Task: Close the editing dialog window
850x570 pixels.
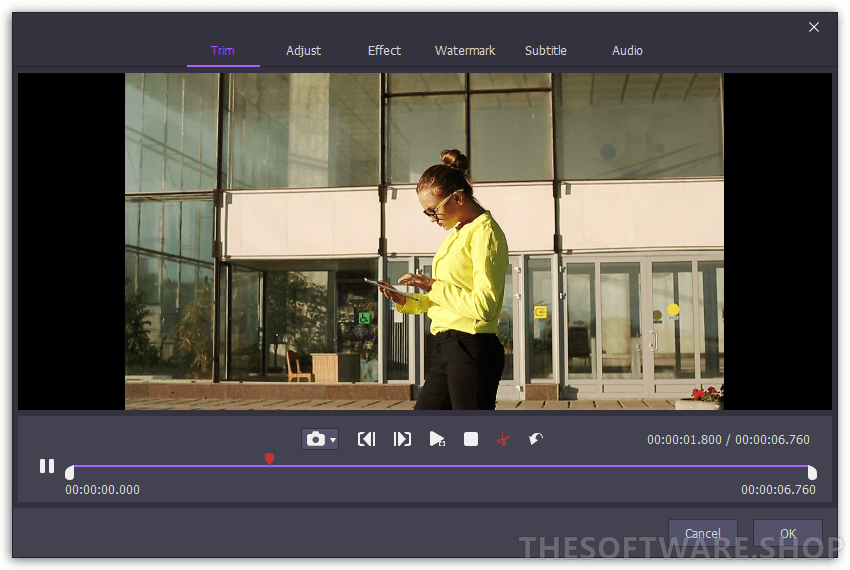Action: [814, 27]
